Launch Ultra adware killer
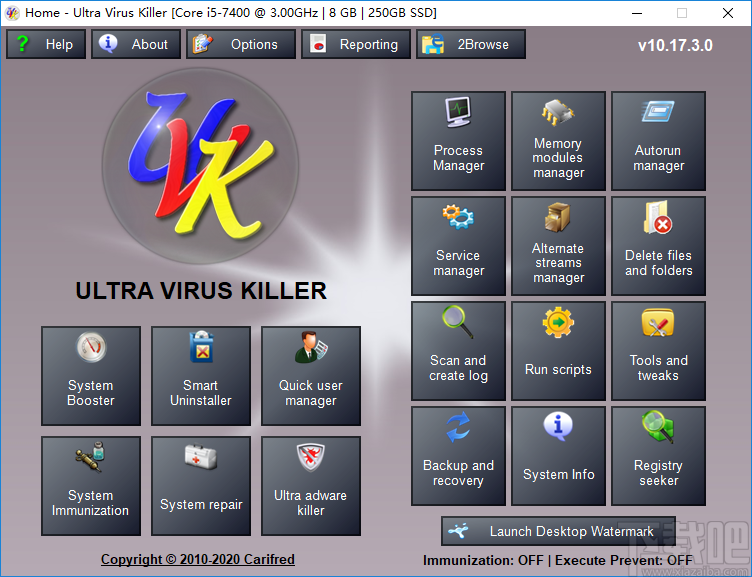Image resolution: width=752 pixels, height=577 pixels. click(x=311, y=486)
